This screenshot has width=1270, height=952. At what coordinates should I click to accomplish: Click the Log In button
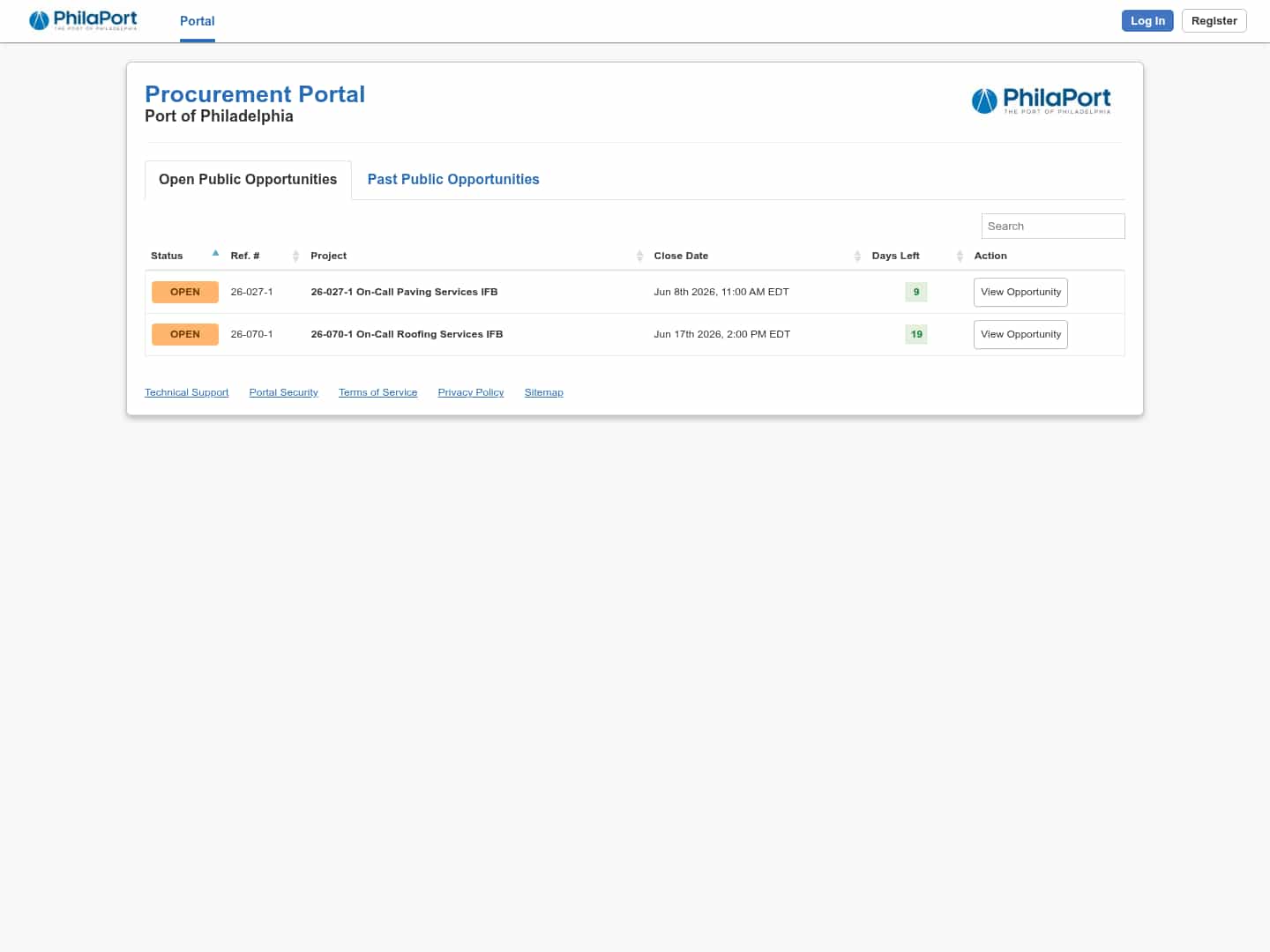(1147, 20)
